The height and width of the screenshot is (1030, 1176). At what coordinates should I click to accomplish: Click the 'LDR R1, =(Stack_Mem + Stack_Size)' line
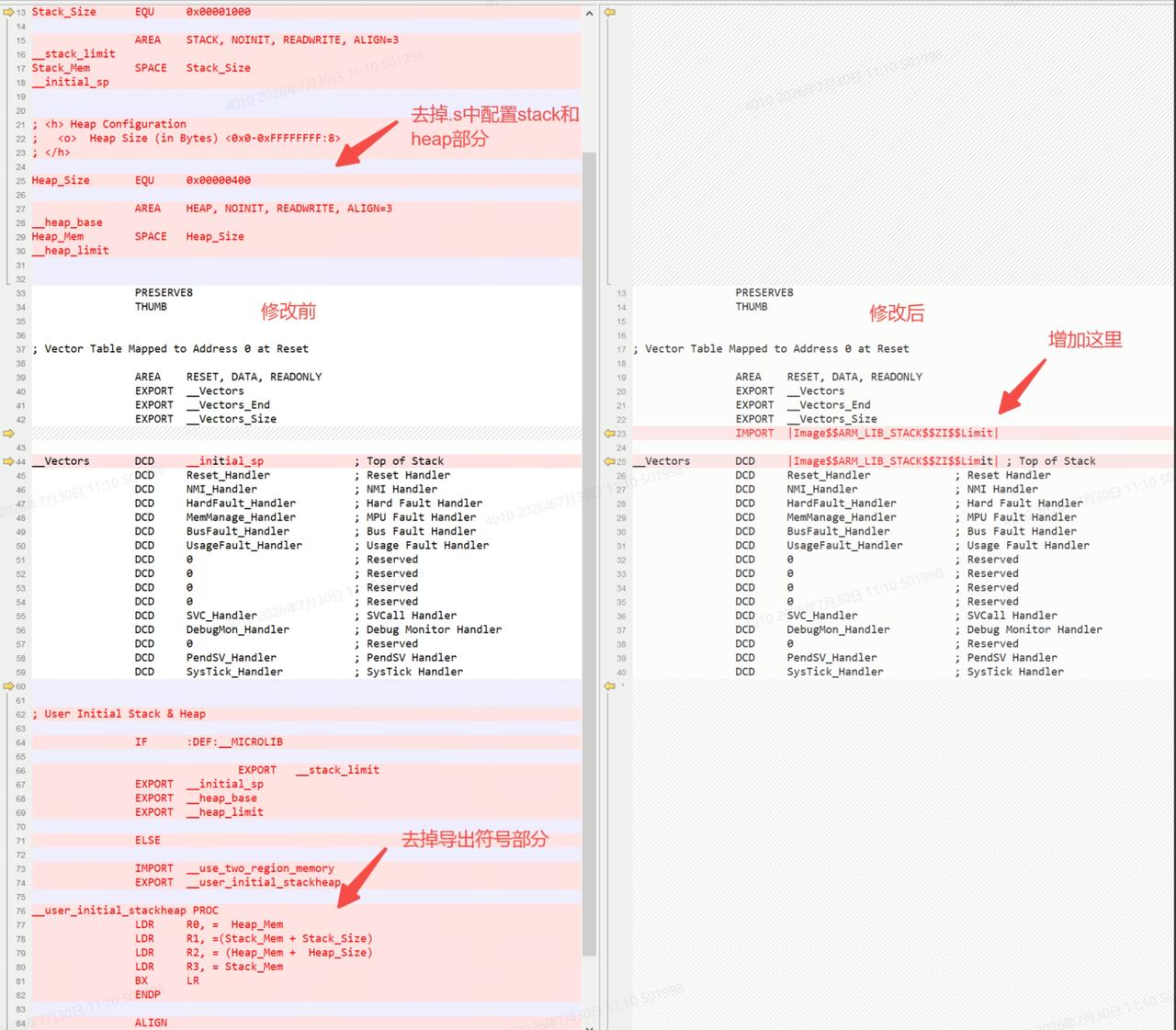(306, 939)
